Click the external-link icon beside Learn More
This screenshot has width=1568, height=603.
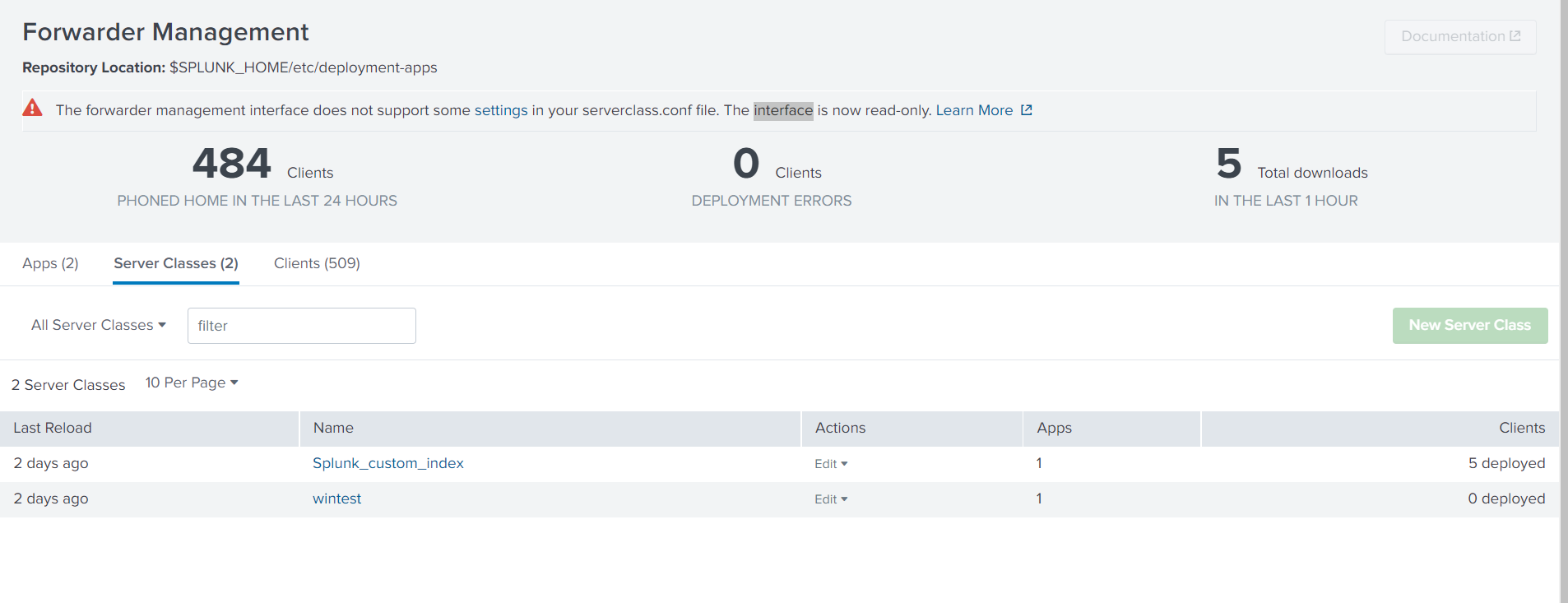(1026, 110)
